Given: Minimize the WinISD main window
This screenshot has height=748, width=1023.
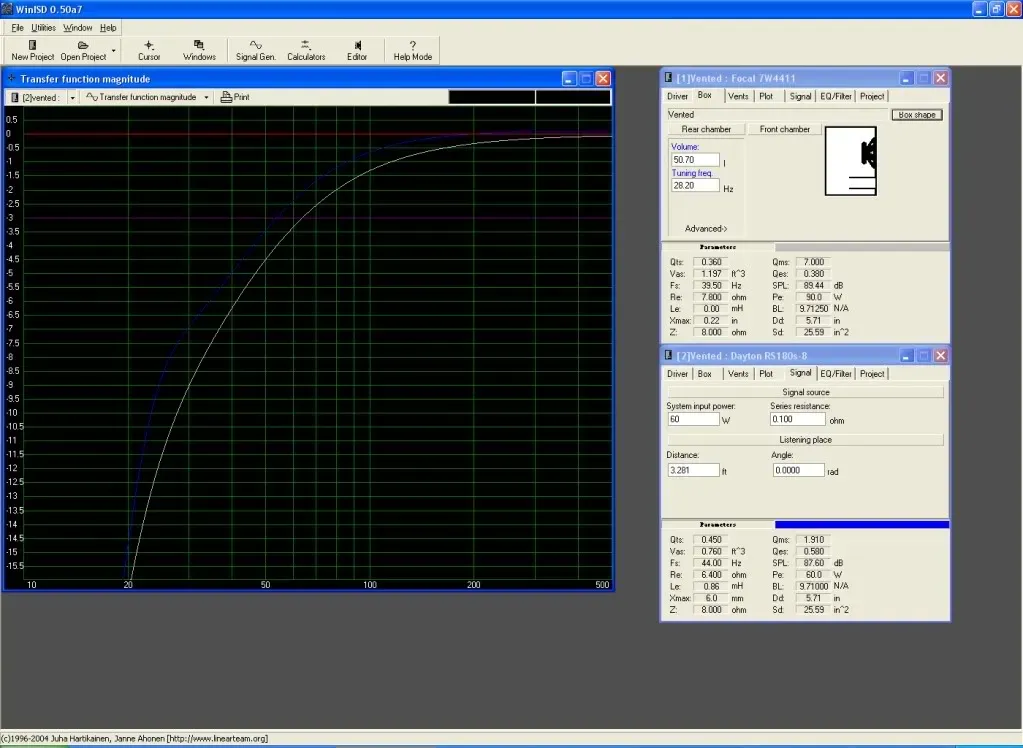Looking at the screenshot, I should click(x=979, y=9).
